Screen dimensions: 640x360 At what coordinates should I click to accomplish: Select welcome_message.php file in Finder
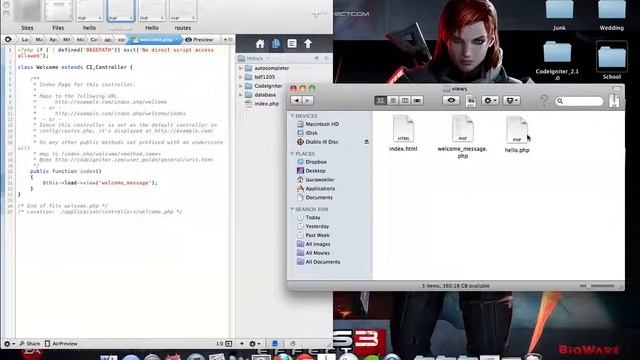pyautogui.click(x=462, y=136)
